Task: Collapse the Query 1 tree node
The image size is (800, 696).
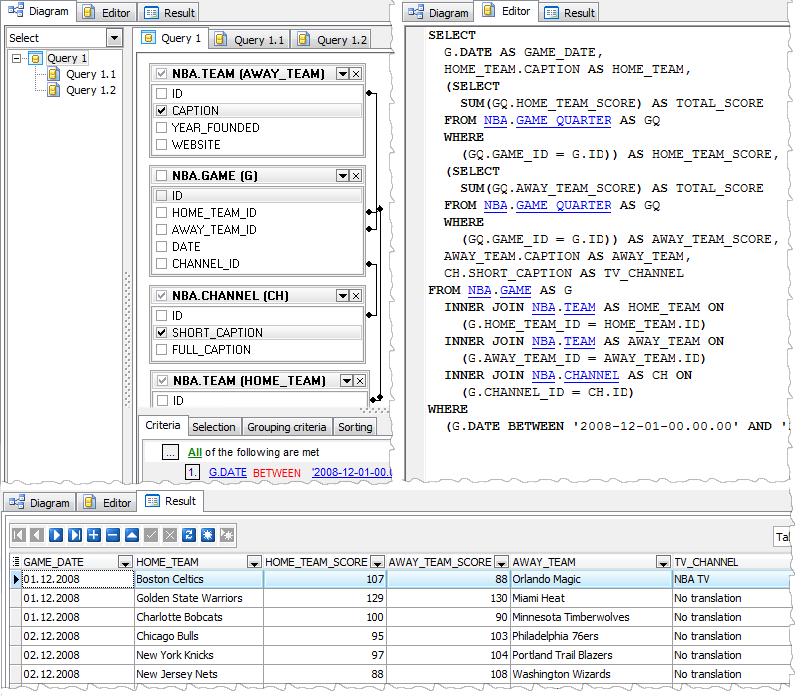Action: coord(18,59)
